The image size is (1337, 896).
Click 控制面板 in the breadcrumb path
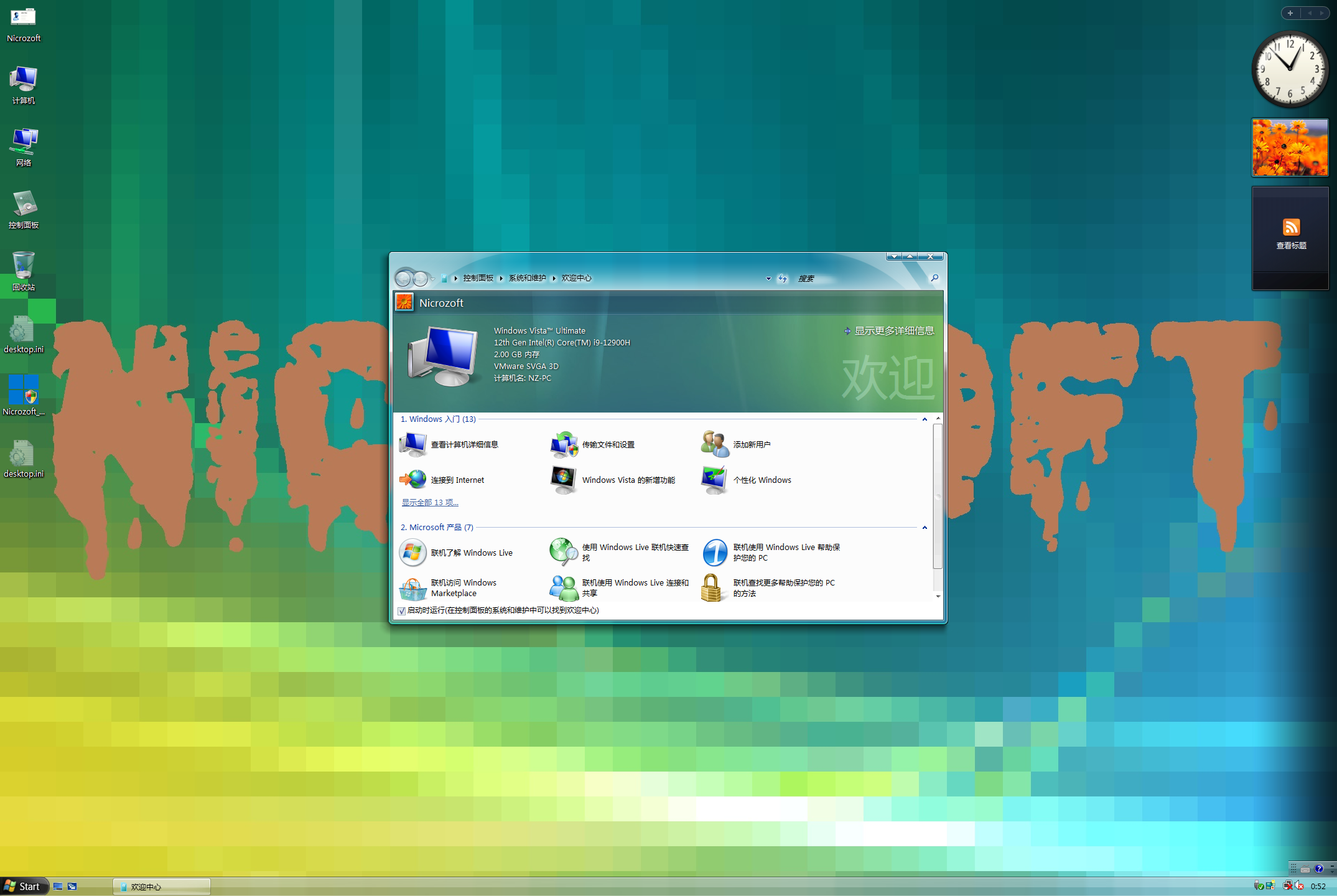[478, 278]
